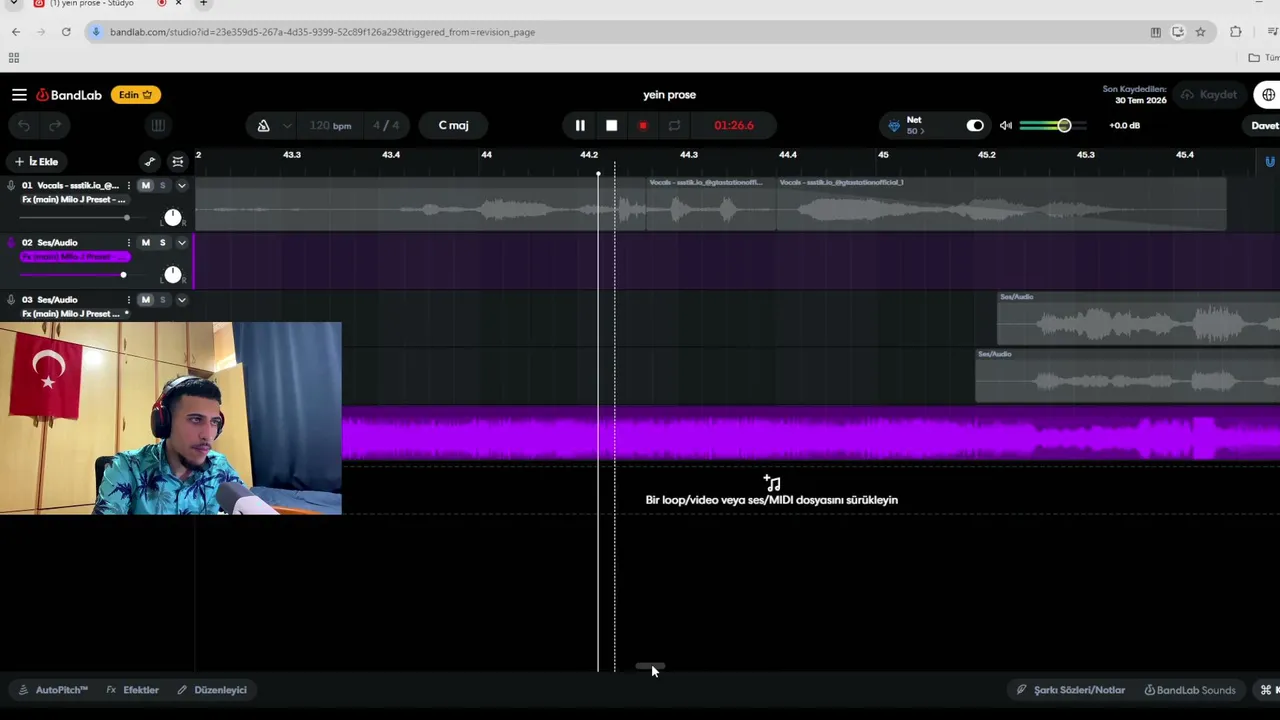Click microphone icon on track 03 Ses/Audio
This screenshot has height=720, width=1280.
(11, 300)
